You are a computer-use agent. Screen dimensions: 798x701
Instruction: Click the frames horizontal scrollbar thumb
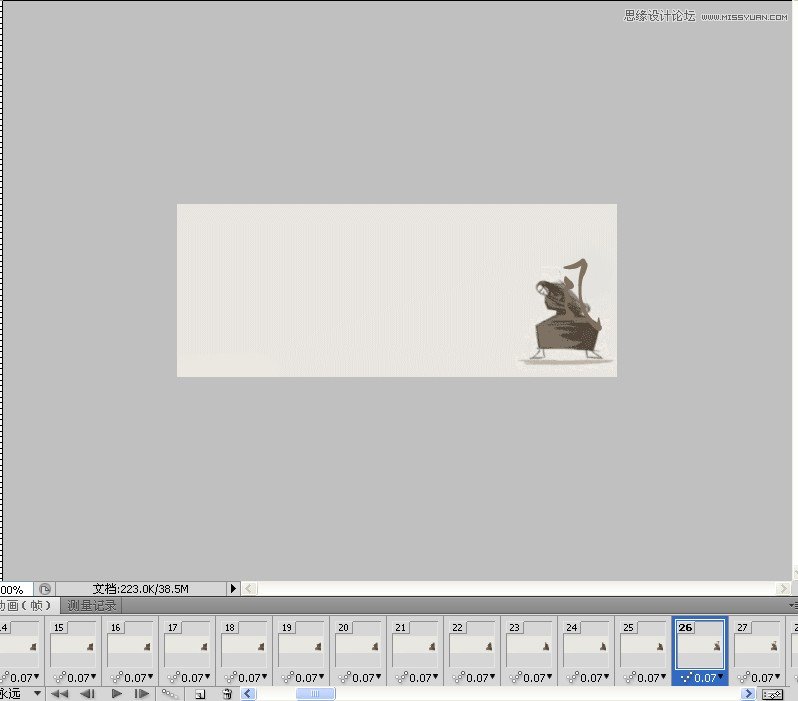tap(316, 693)
